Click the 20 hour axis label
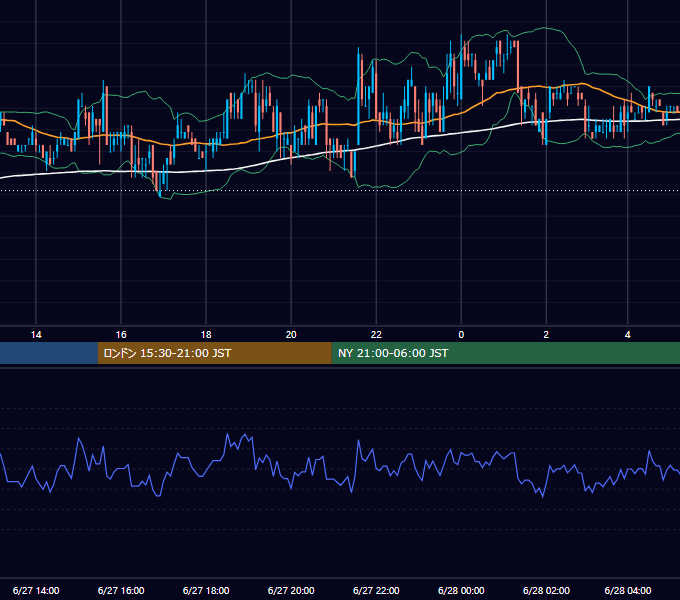The height and width of the screenshot is (600, 680). click(x=291, y=335)
